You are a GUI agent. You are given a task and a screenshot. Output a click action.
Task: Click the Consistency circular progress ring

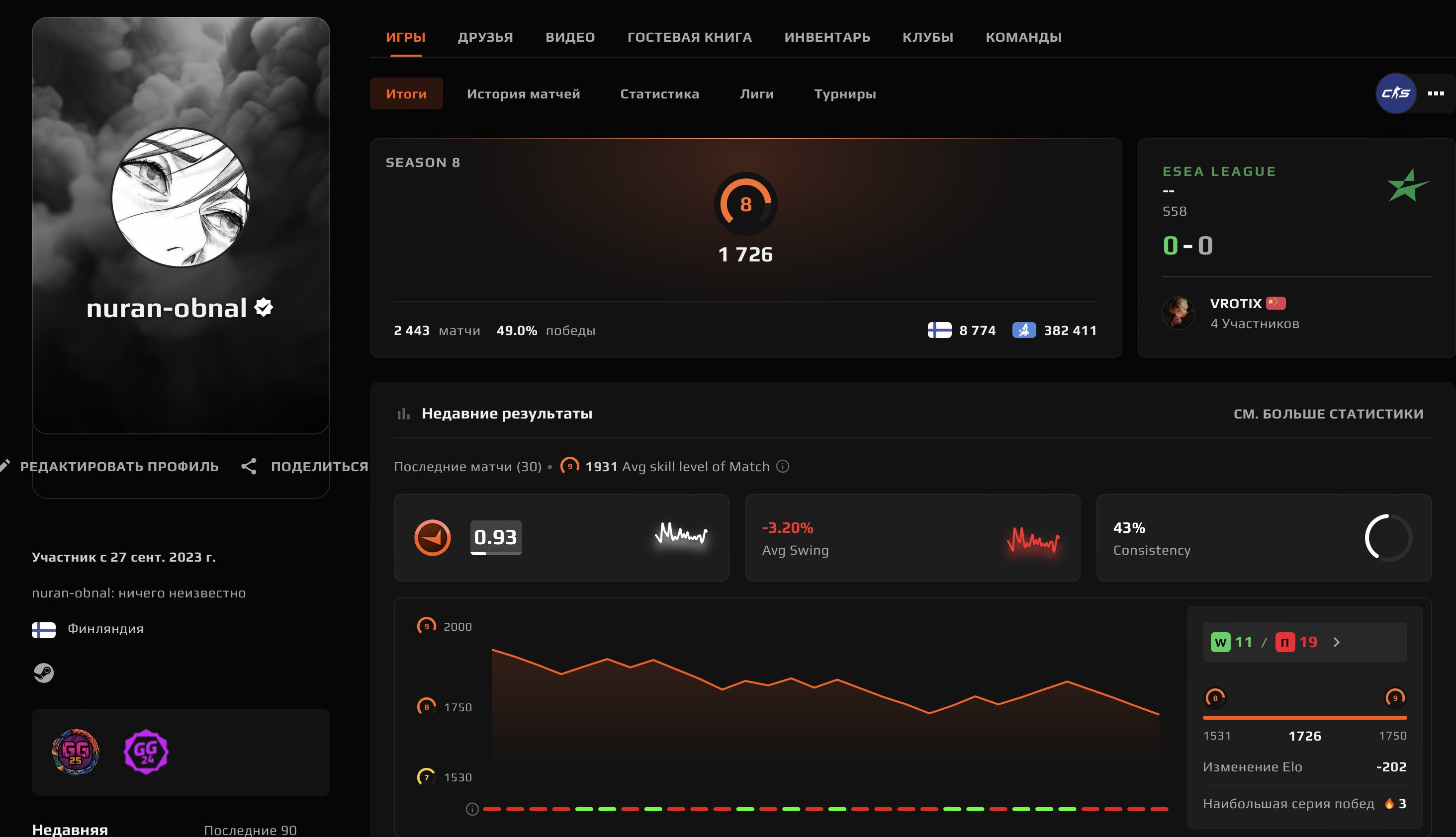(x=1388, y=537)
